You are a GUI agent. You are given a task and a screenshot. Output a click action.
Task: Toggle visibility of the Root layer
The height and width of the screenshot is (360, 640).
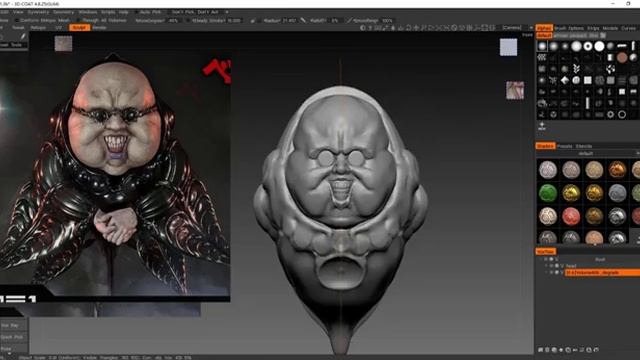546,259
